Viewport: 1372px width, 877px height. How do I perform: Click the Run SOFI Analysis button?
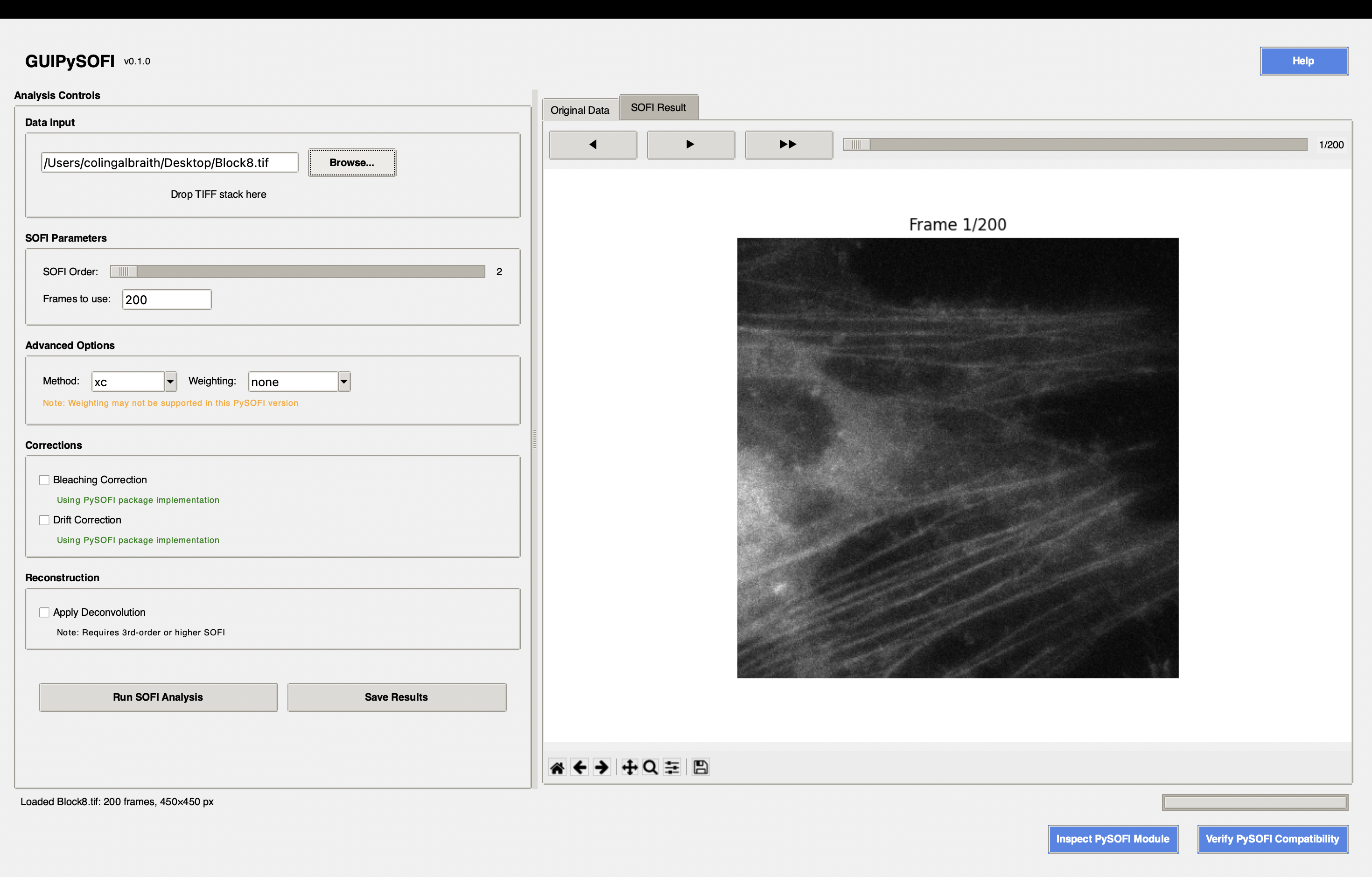[158, 697]
